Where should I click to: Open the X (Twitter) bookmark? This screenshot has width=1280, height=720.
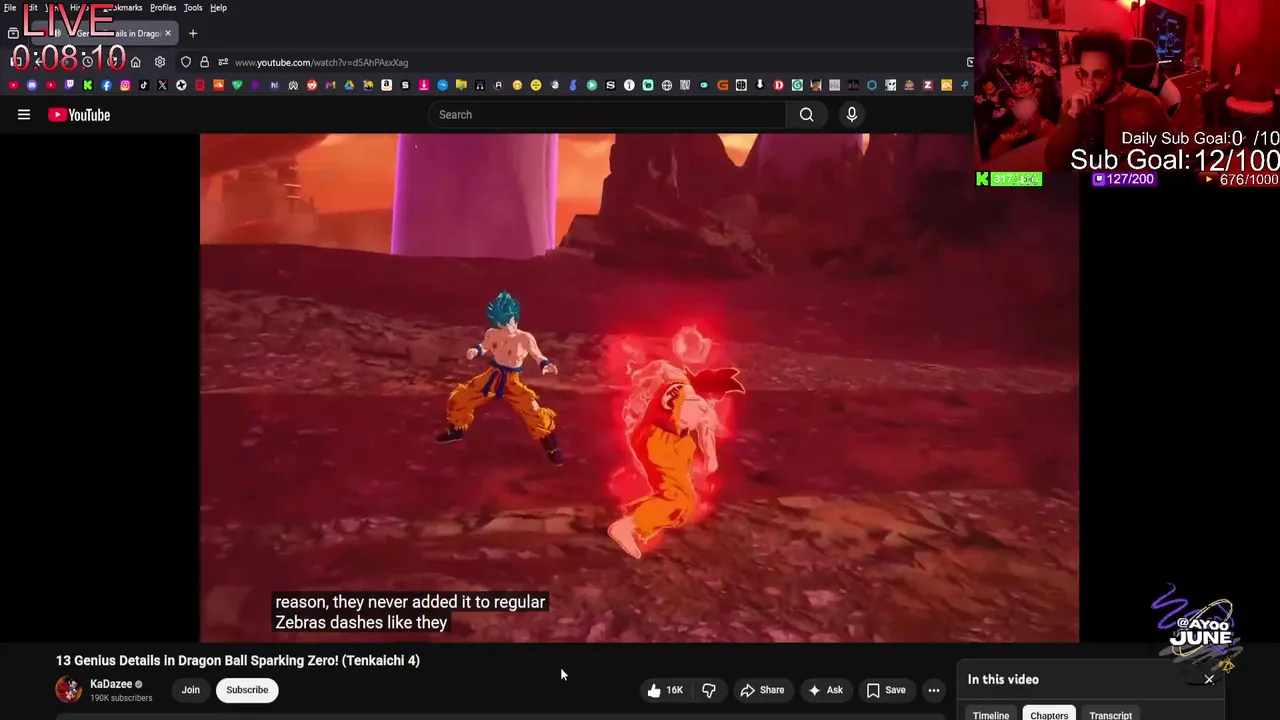pos(162,85)
